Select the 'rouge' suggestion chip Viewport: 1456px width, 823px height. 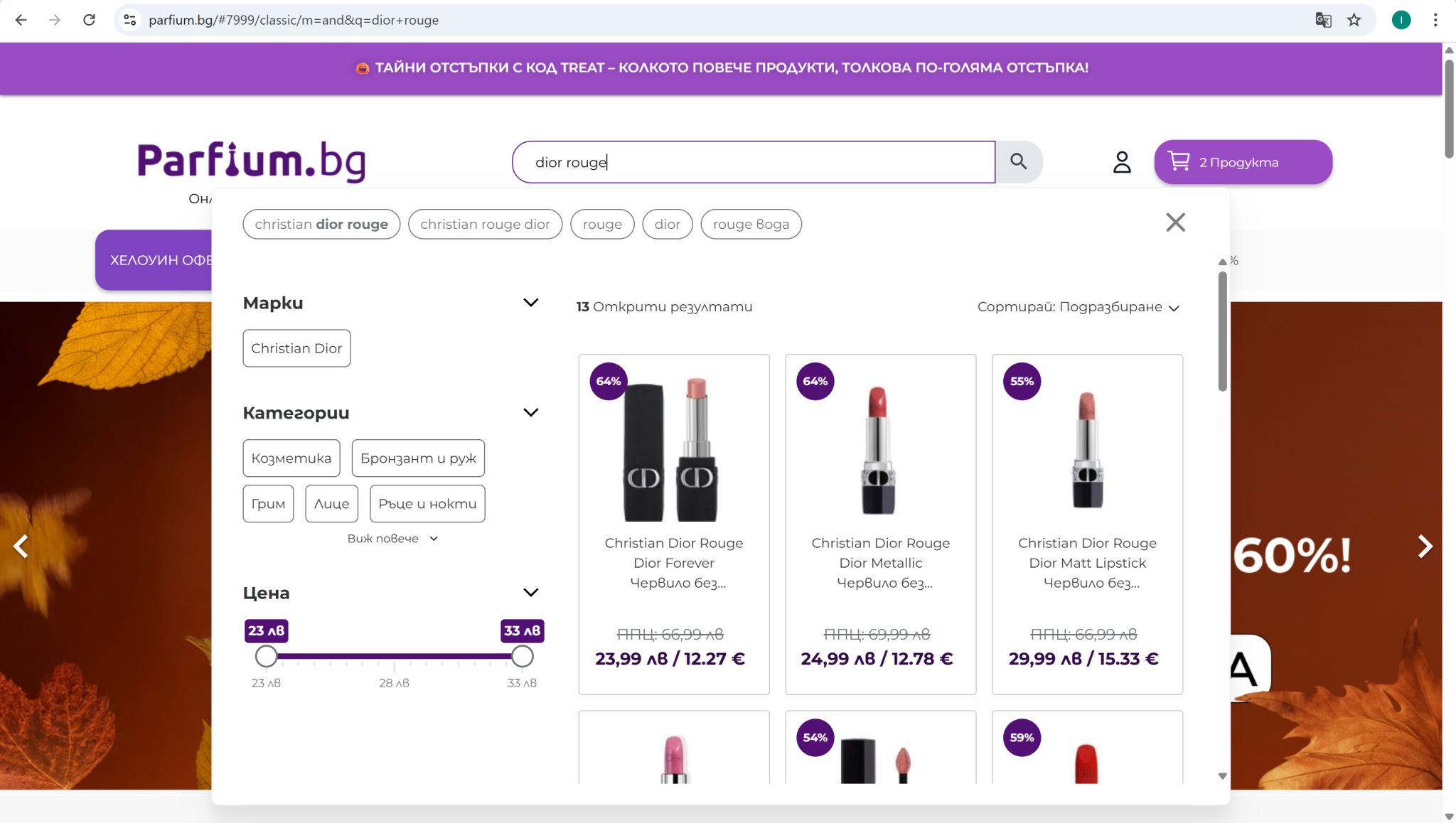coord(602,225)
